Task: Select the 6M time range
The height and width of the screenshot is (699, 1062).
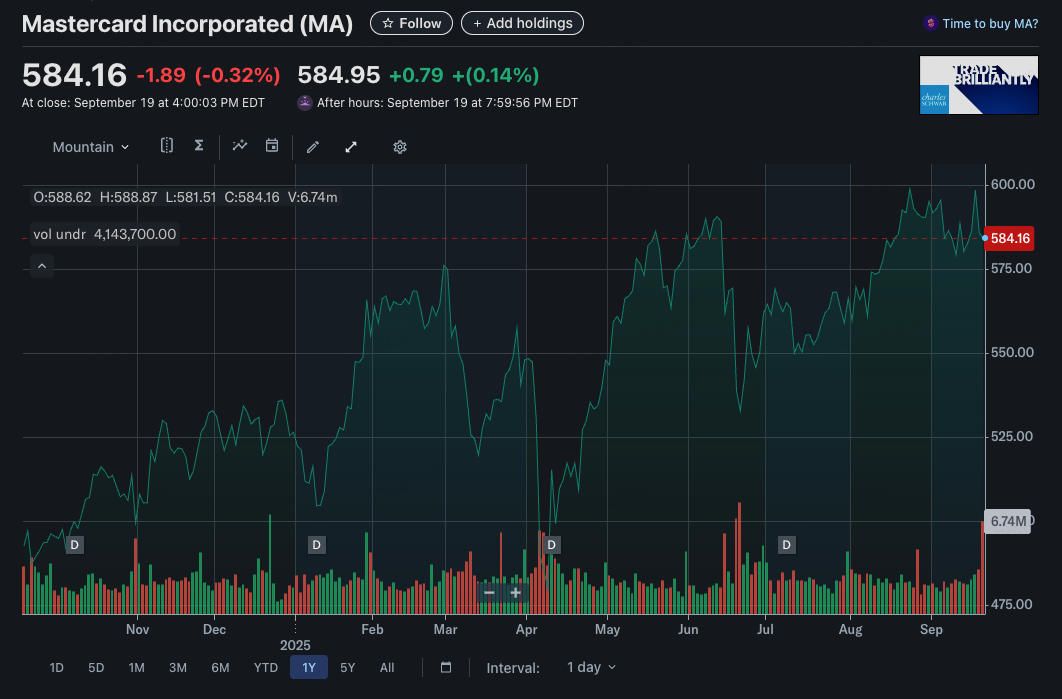Action: click(x=220, y=667)
